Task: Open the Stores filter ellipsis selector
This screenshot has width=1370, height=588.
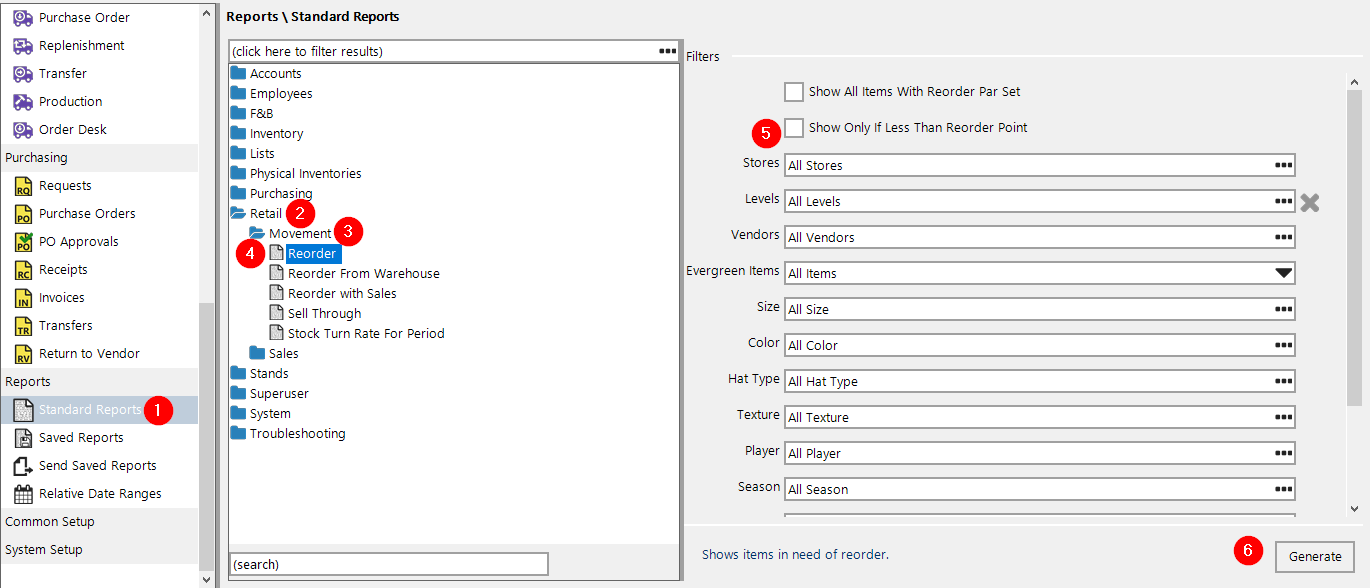Action: [1284, 165]
